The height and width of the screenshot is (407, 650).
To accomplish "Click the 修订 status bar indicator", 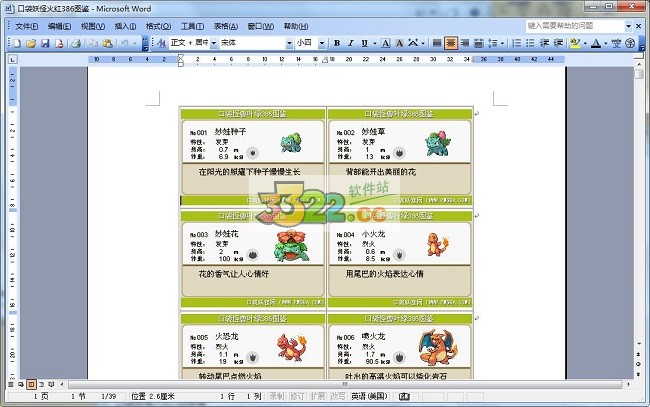I will pyautogui.click(x=297, y=397).
